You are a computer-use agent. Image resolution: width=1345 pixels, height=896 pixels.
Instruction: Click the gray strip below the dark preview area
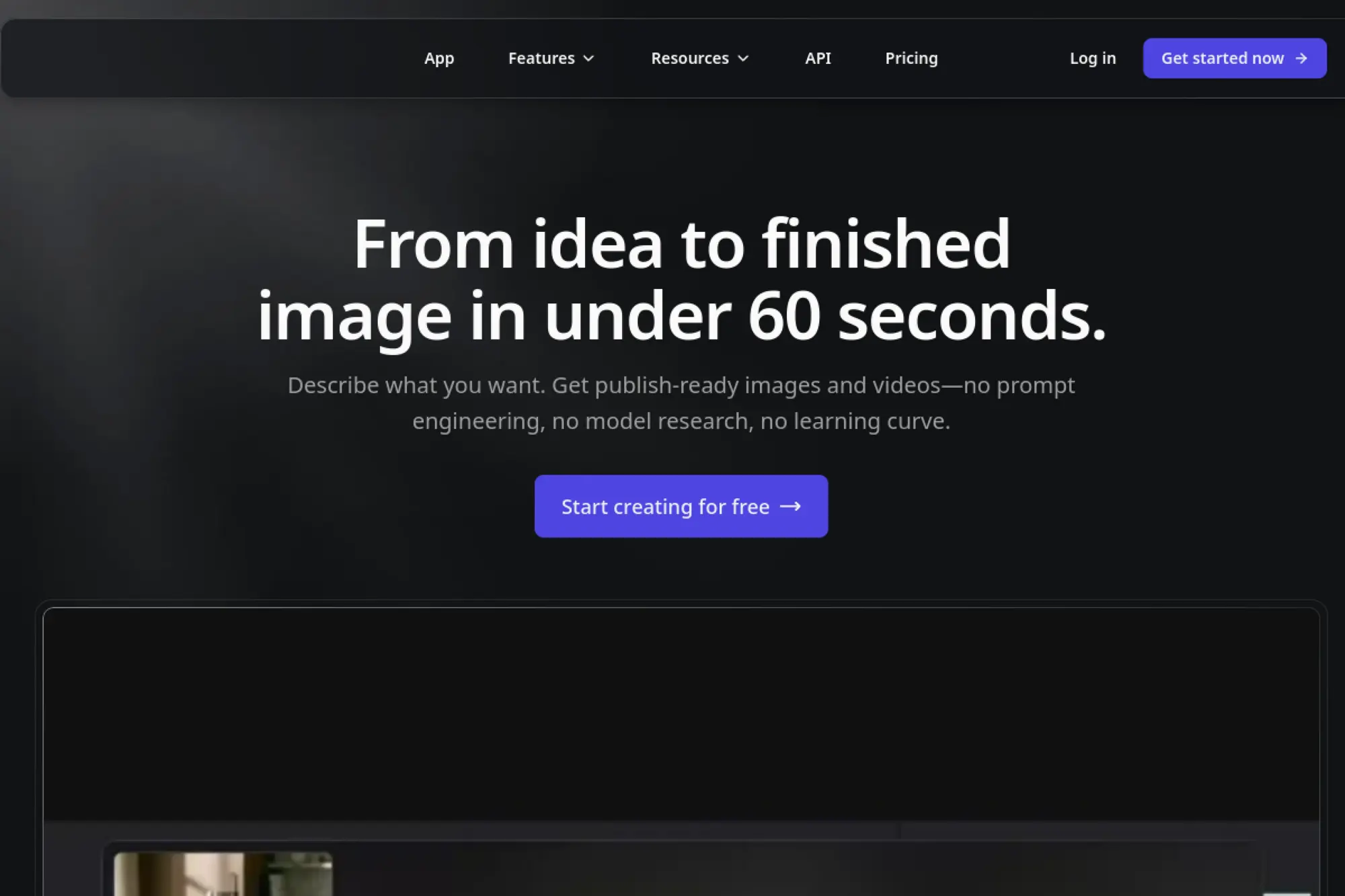click(x=681, y=829)
